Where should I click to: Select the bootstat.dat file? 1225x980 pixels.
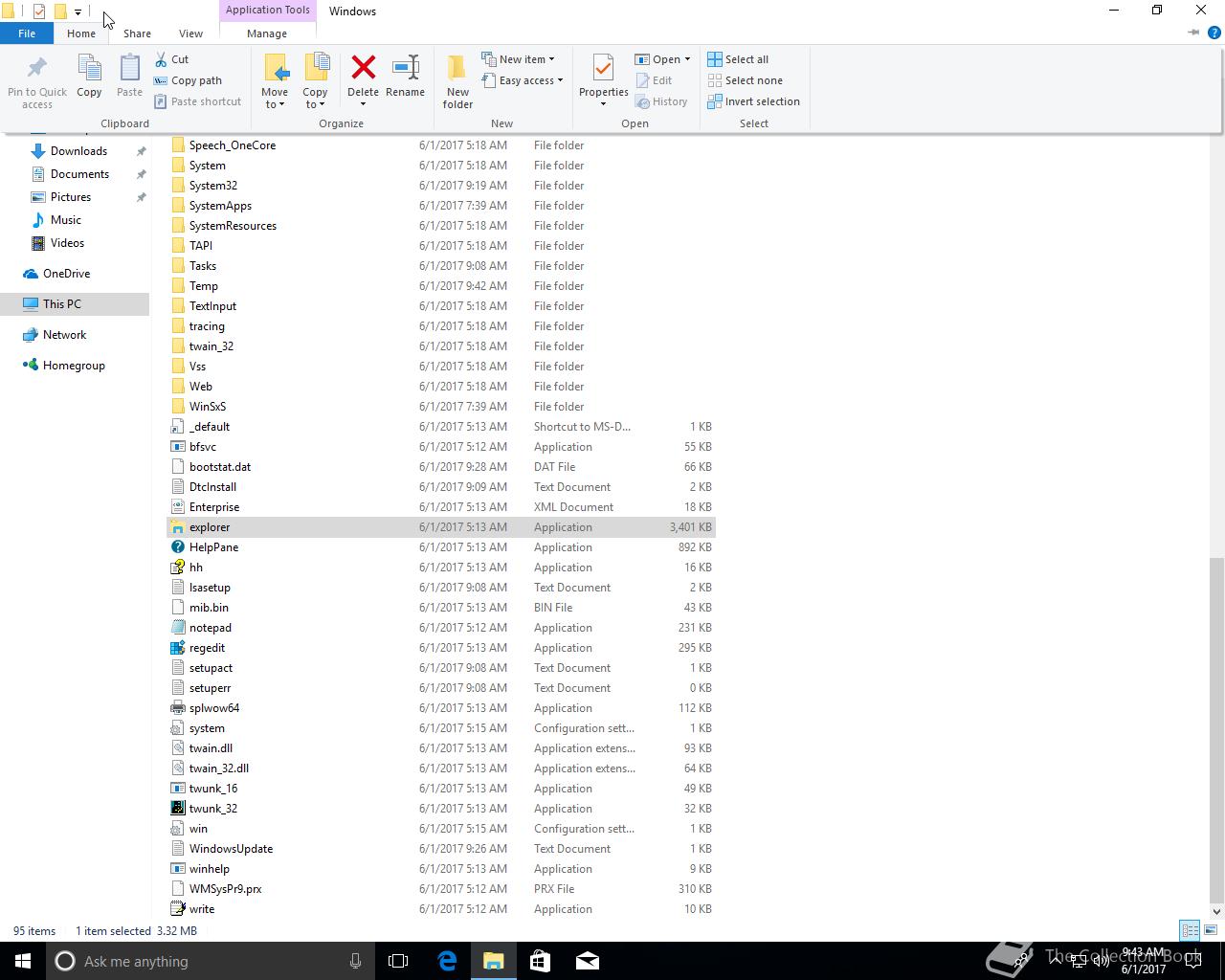click(441, 467)
